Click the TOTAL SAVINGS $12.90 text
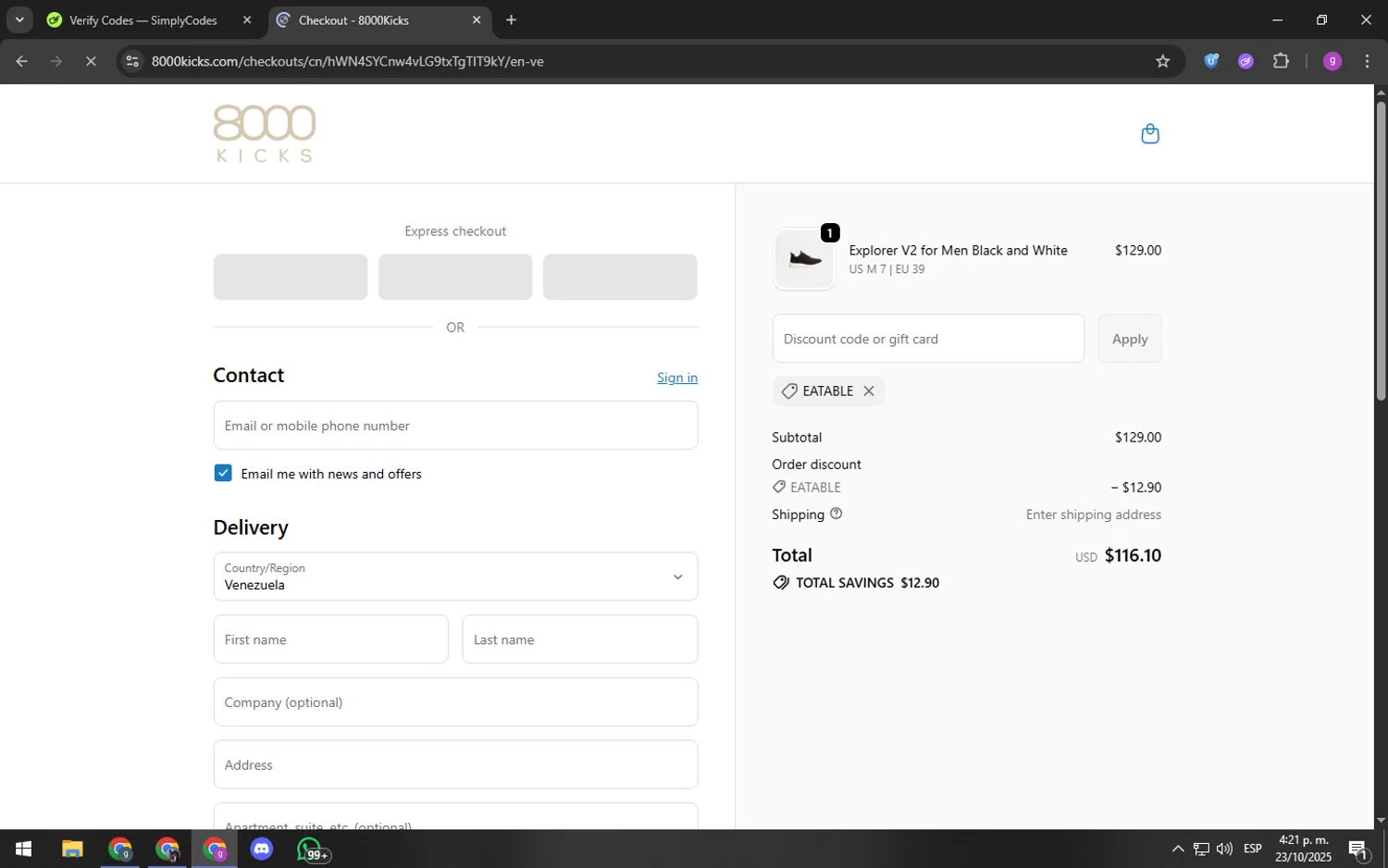Viewport: 1388px width, 868px height. pyautogui.click(x=867, y=582)
